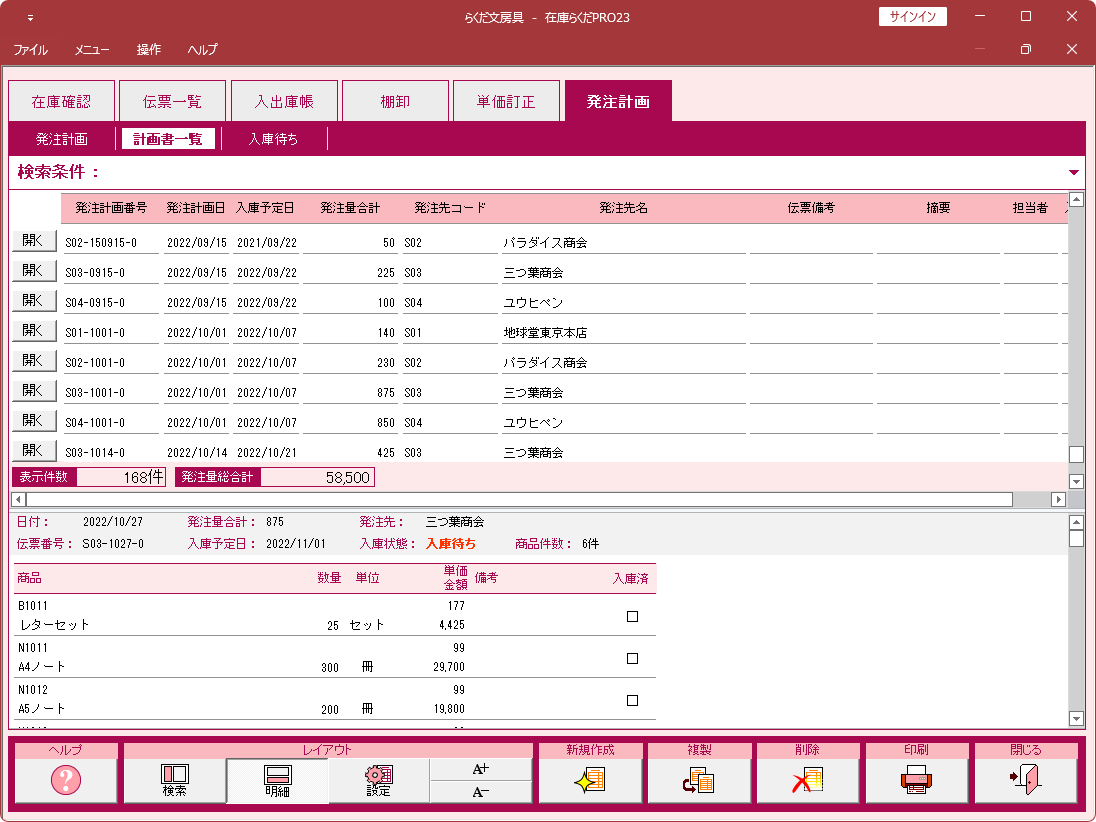Screen dimensions: 1096x822
Task: Open quick access arrow in title bar
Action: (x=30, y=17)
